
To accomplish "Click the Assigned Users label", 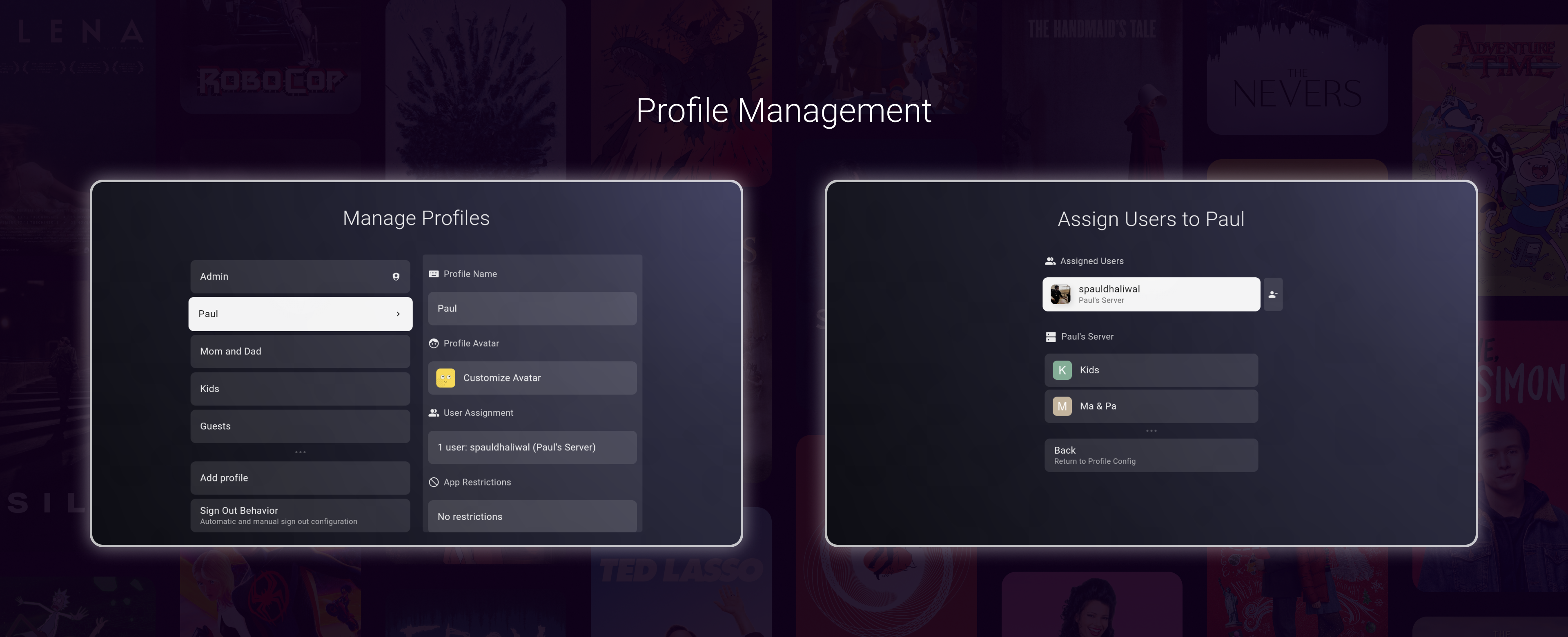I will (1092, 261).
